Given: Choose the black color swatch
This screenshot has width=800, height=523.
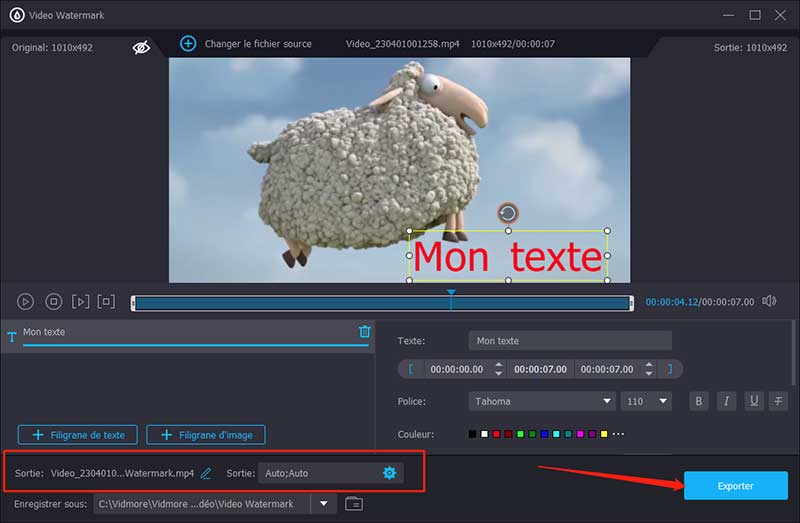Looking at the screenshot, I should click(x=472, y=434).
